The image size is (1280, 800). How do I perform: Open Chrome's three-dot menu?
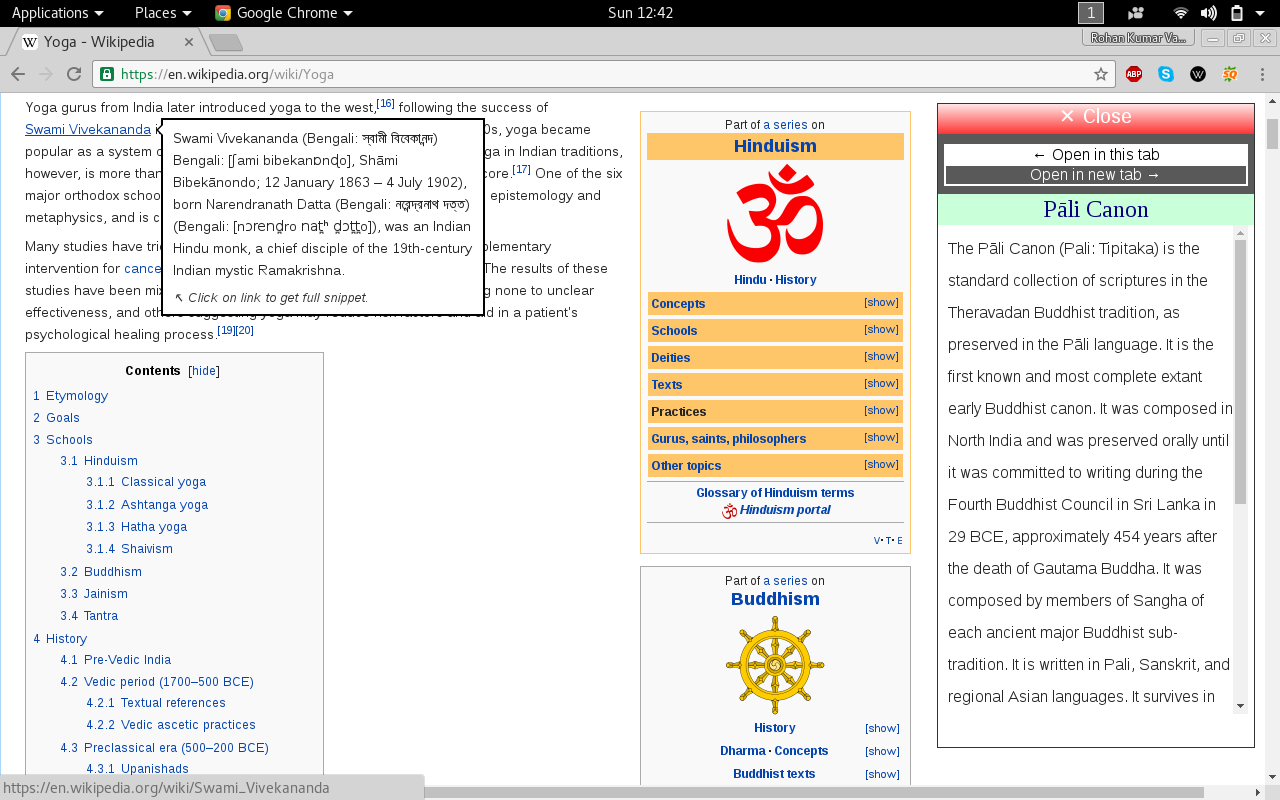pos(1262,73)
